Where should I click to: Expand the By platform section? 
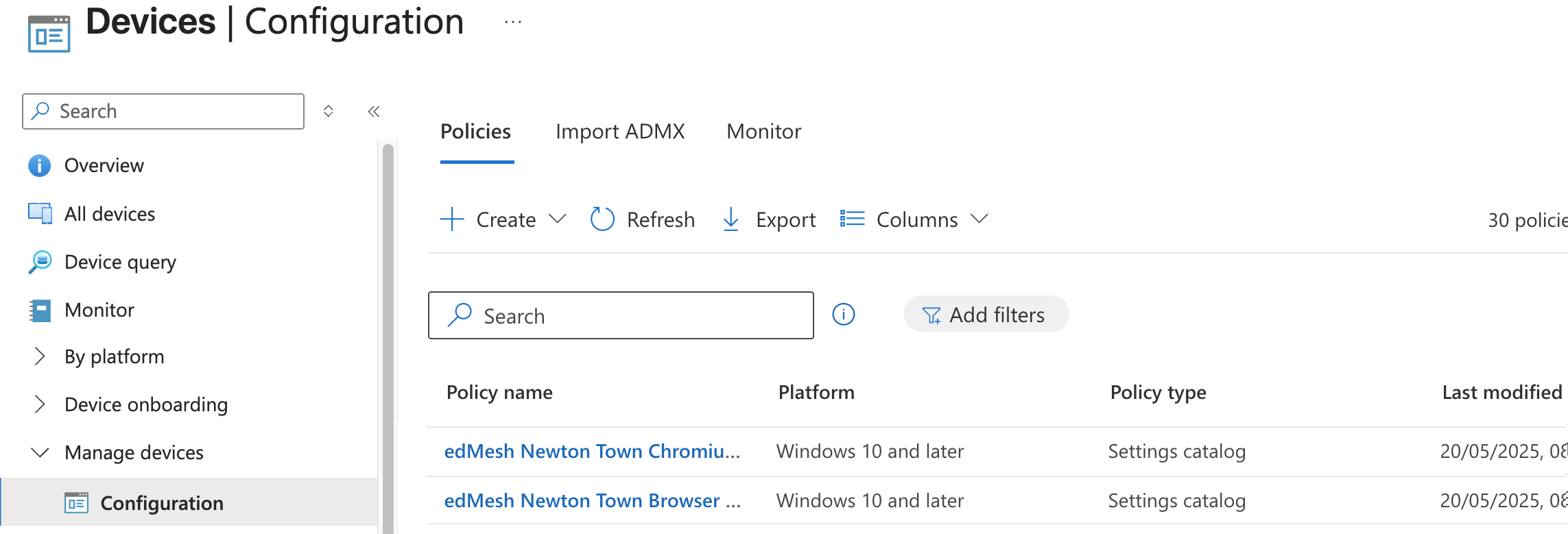click(40, 356)
